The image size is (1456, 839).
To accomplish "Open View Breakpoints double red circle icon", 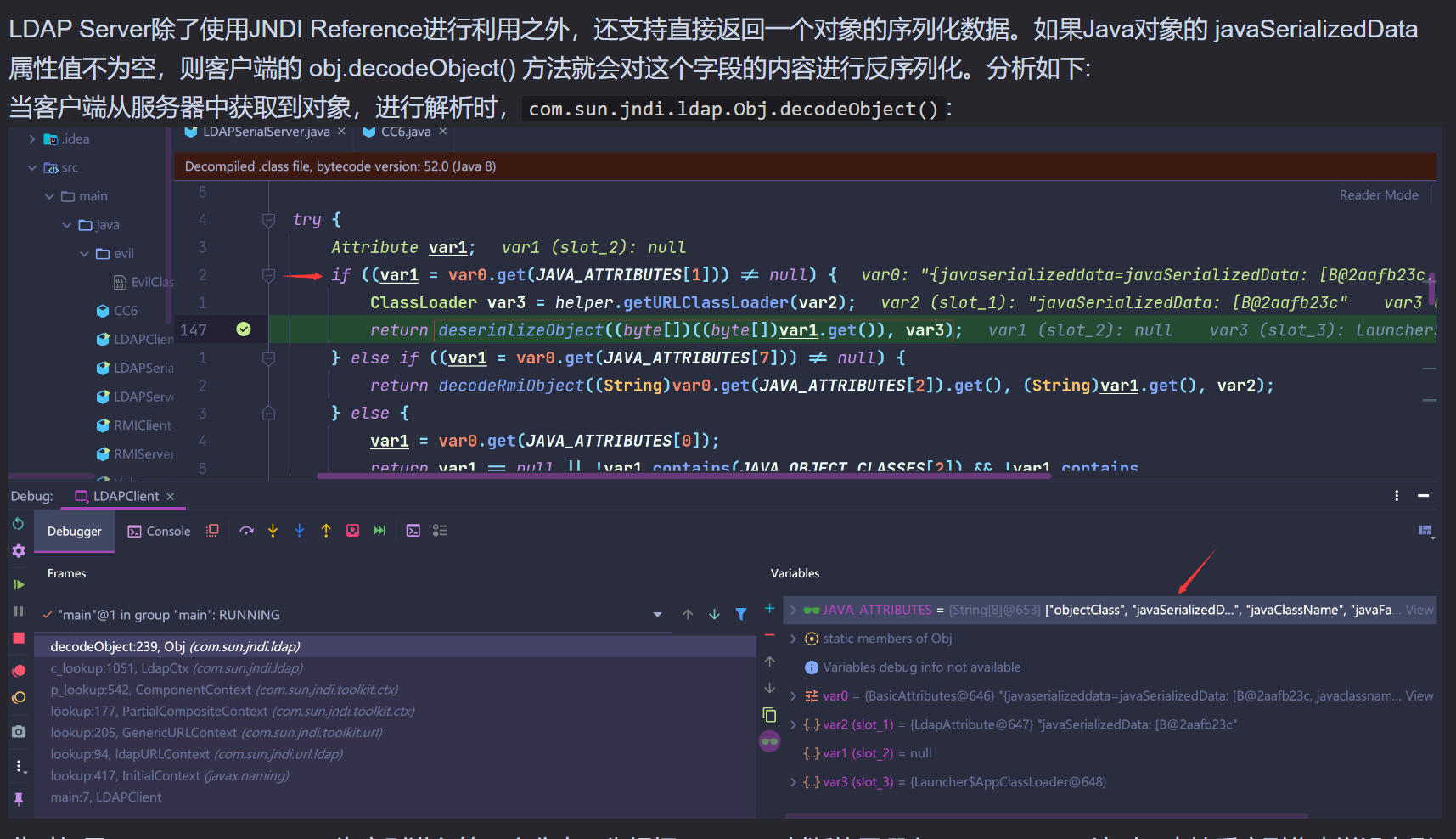I will click(19, 671).
